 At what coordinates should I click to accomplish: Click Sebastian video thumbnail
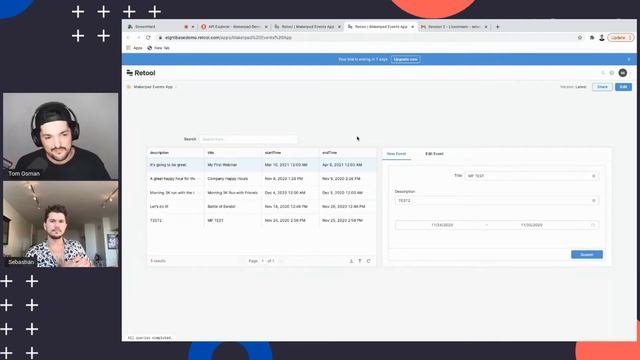(x=60, y=224)
